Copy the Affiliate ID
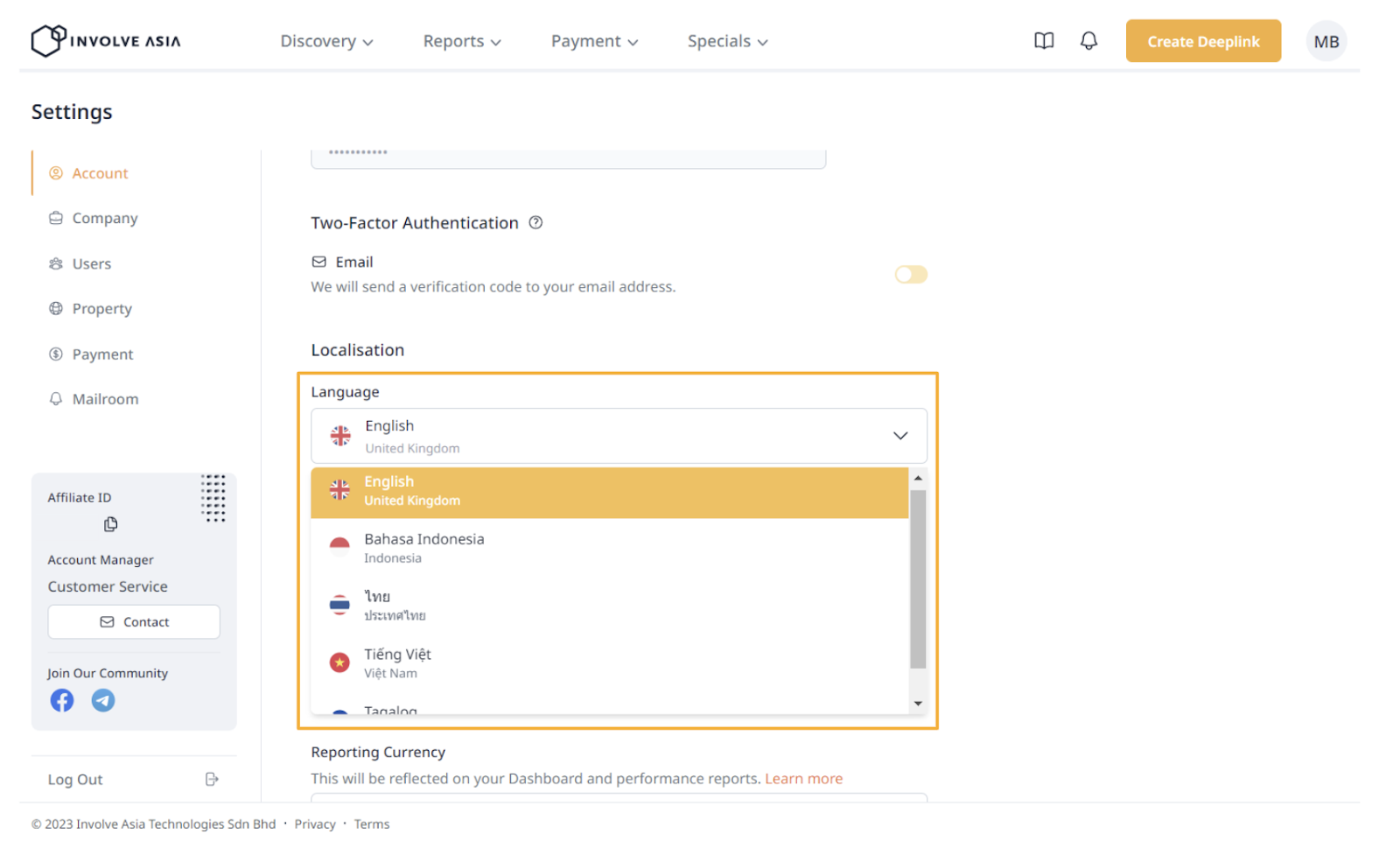Image resolution: width=1400 pixels, height=841 pixels. [x=110, y=524]
